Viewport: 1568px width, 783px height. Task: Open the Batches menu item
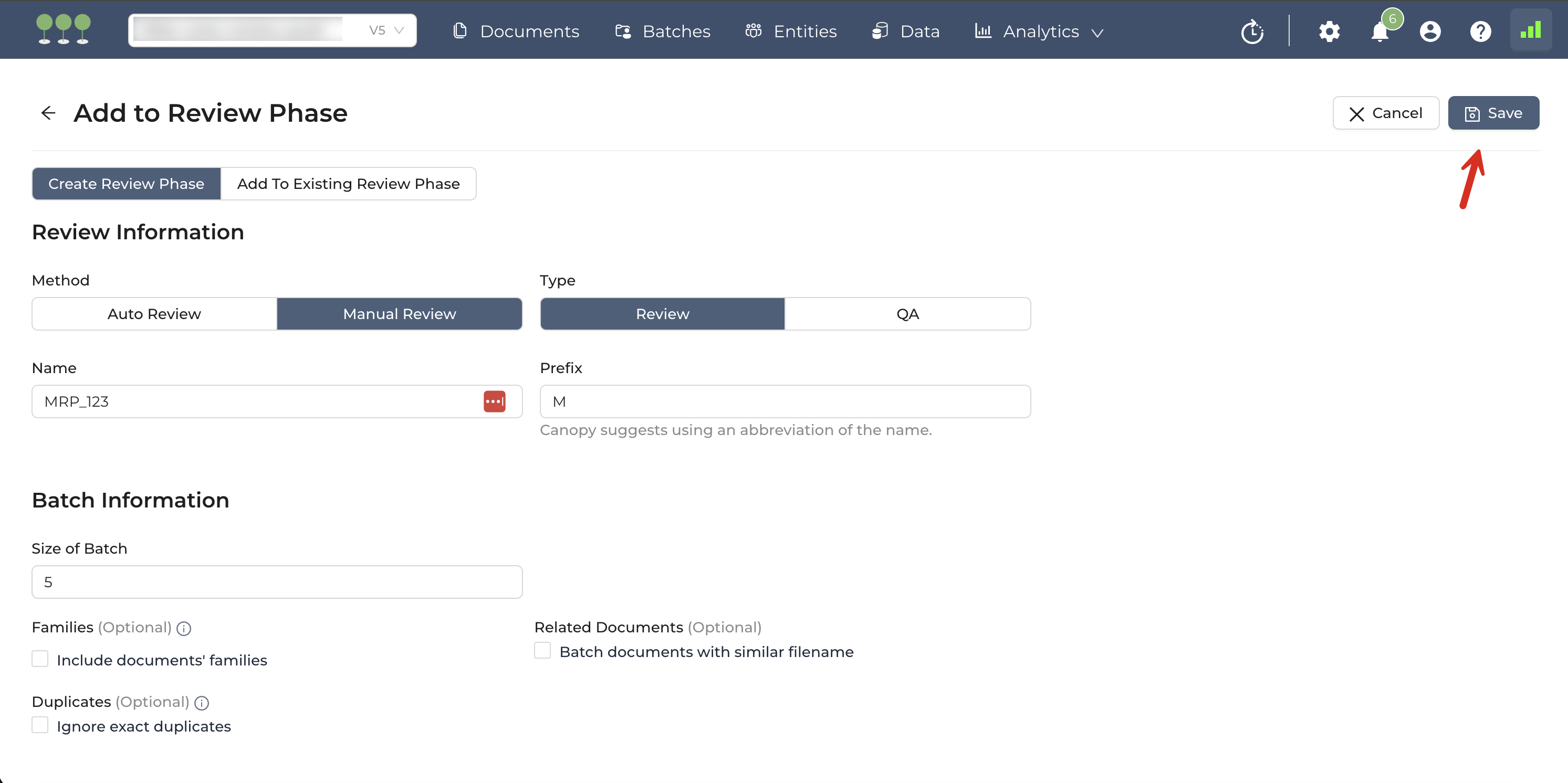pyautogui.click(x=663, y=31)
